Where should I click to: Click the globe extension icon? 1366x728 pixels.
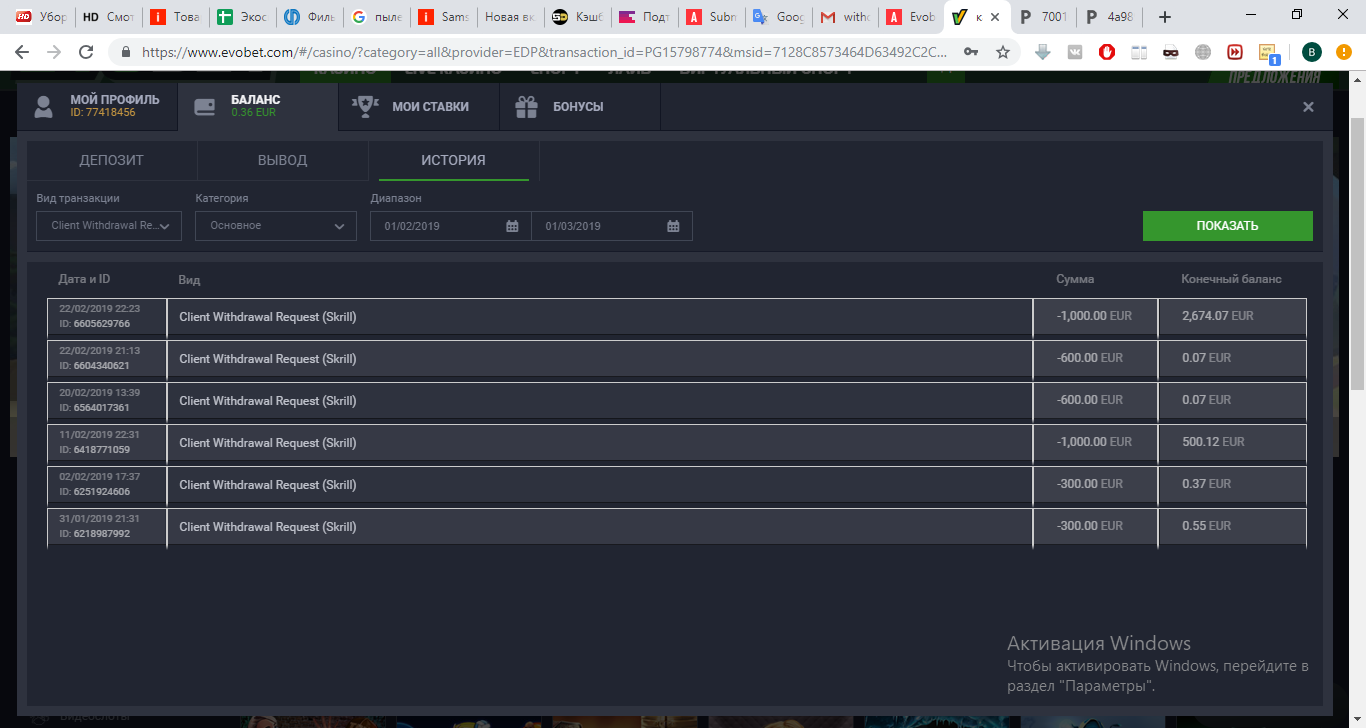click(1203, 52)
